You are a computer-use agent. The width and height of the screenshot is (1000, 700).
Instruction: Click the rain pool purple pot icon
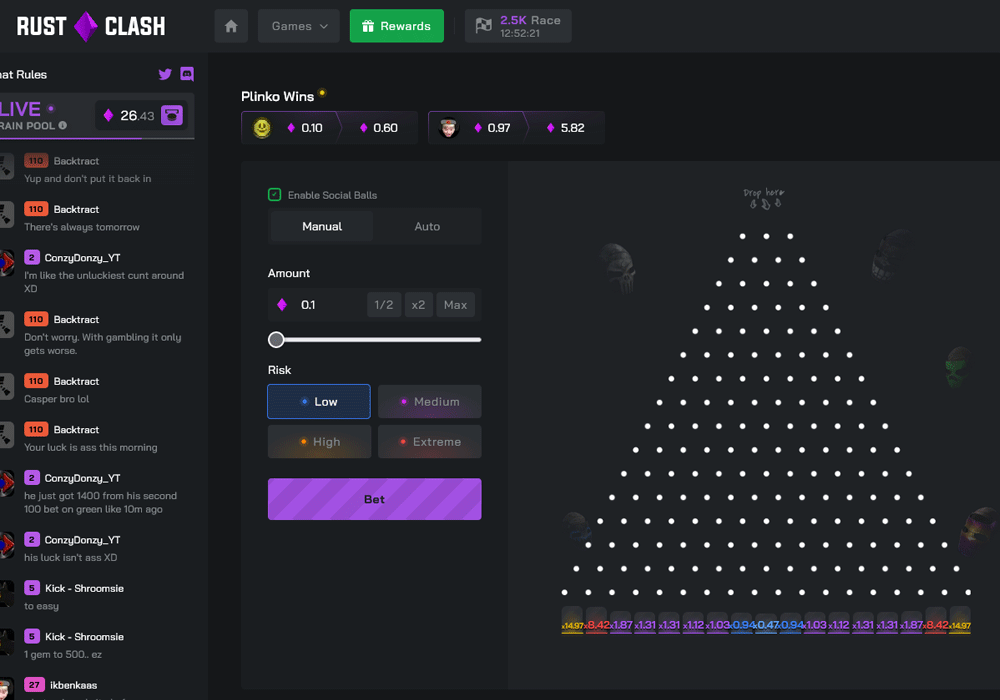pyautogui.click(x=172, y=115)
